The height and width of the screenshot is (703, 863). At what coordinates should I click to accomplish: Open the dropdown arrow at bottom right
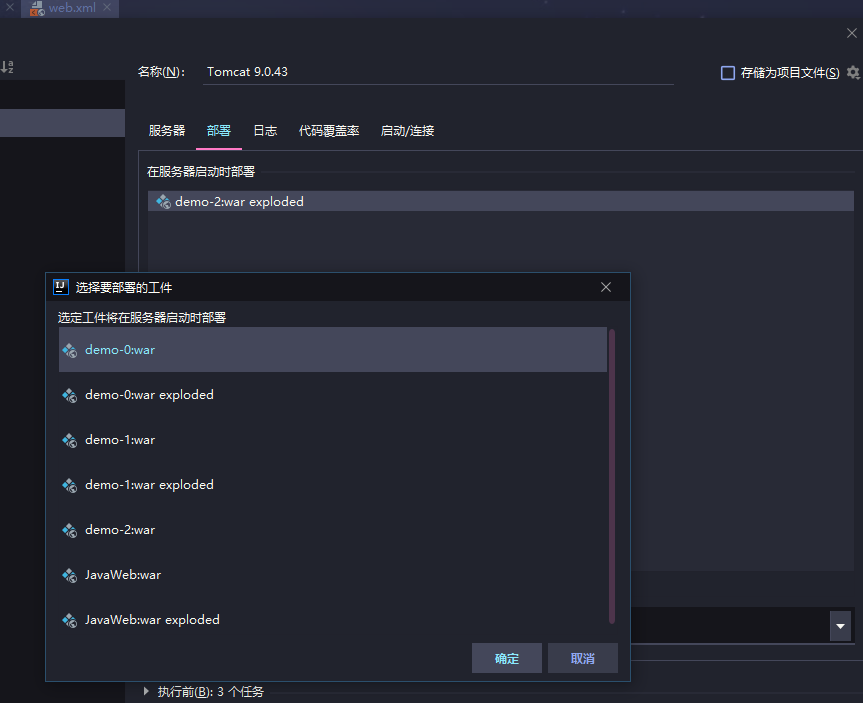pyautogui.click(x=840, y=626)
